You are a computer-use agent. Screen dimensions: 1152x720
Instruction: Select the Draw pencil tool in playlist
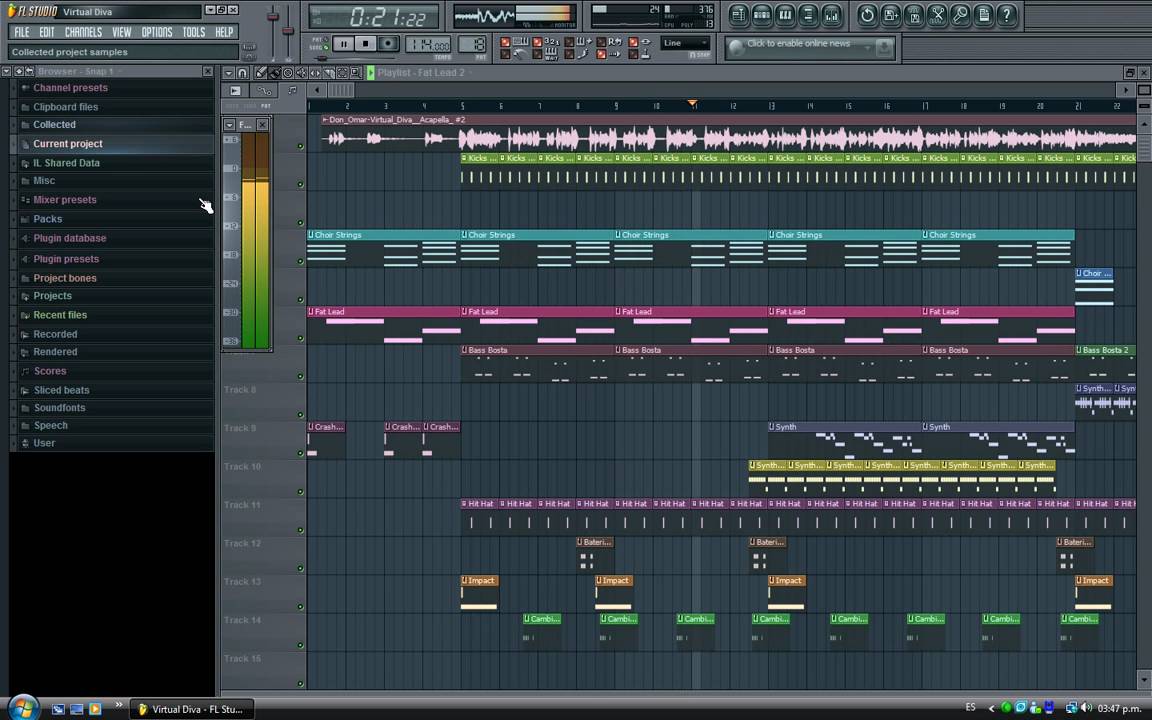point(261,73)
